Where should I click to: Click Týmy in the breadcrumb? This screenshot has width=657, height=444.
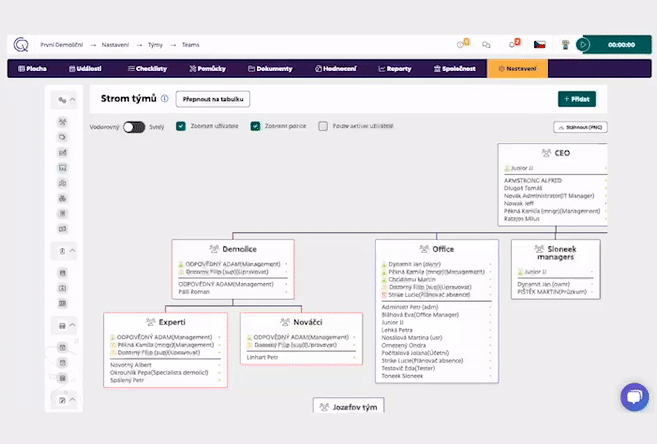pyautogui.click(x=155, y=45)
